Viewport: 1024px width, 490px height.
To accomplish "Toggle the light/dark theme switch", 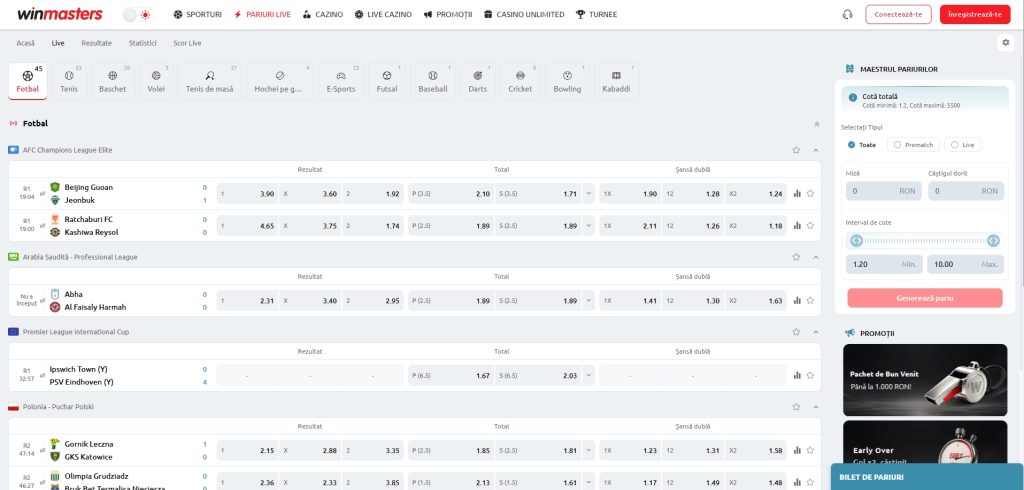I will 137,14.
